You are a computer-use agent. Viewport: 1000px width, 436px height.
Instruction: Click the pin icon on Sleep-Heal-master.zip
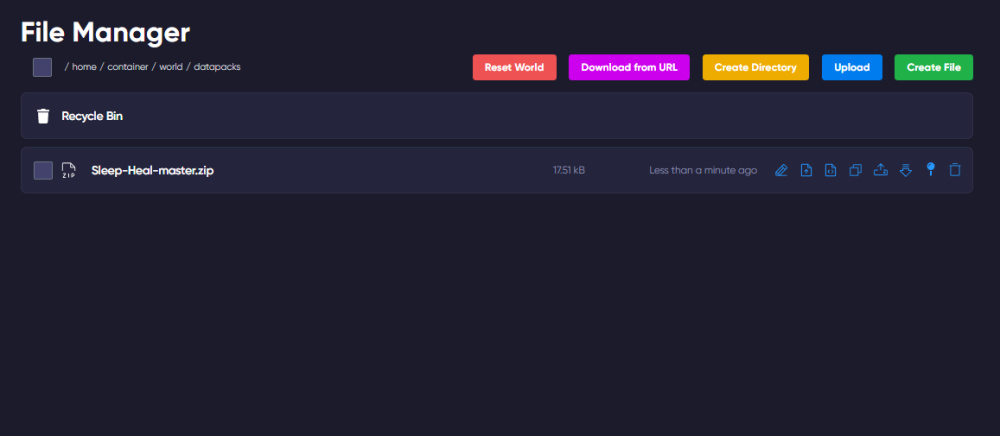click(930, 170)
